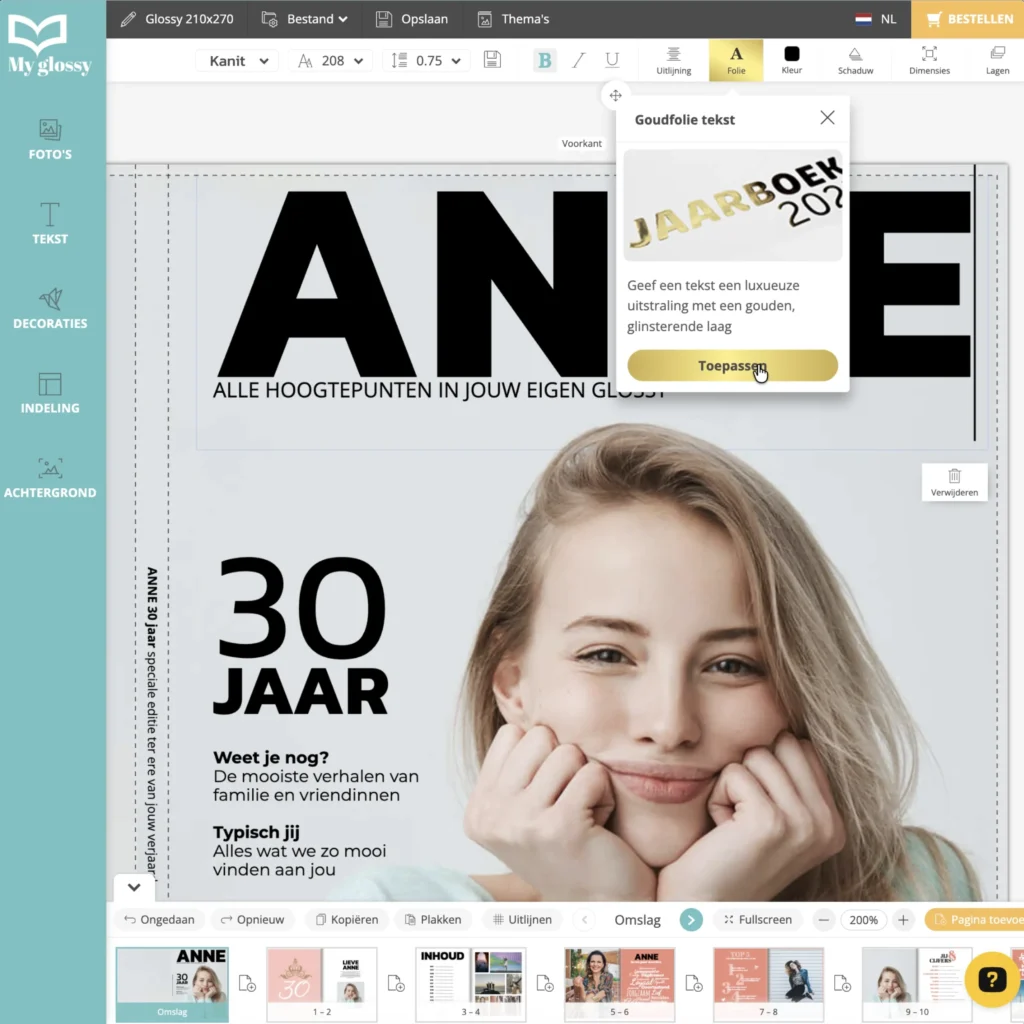Viewport: 1024px width, 1024px height.
Task: Open the Lagen panel
Action: click(997, 60)
